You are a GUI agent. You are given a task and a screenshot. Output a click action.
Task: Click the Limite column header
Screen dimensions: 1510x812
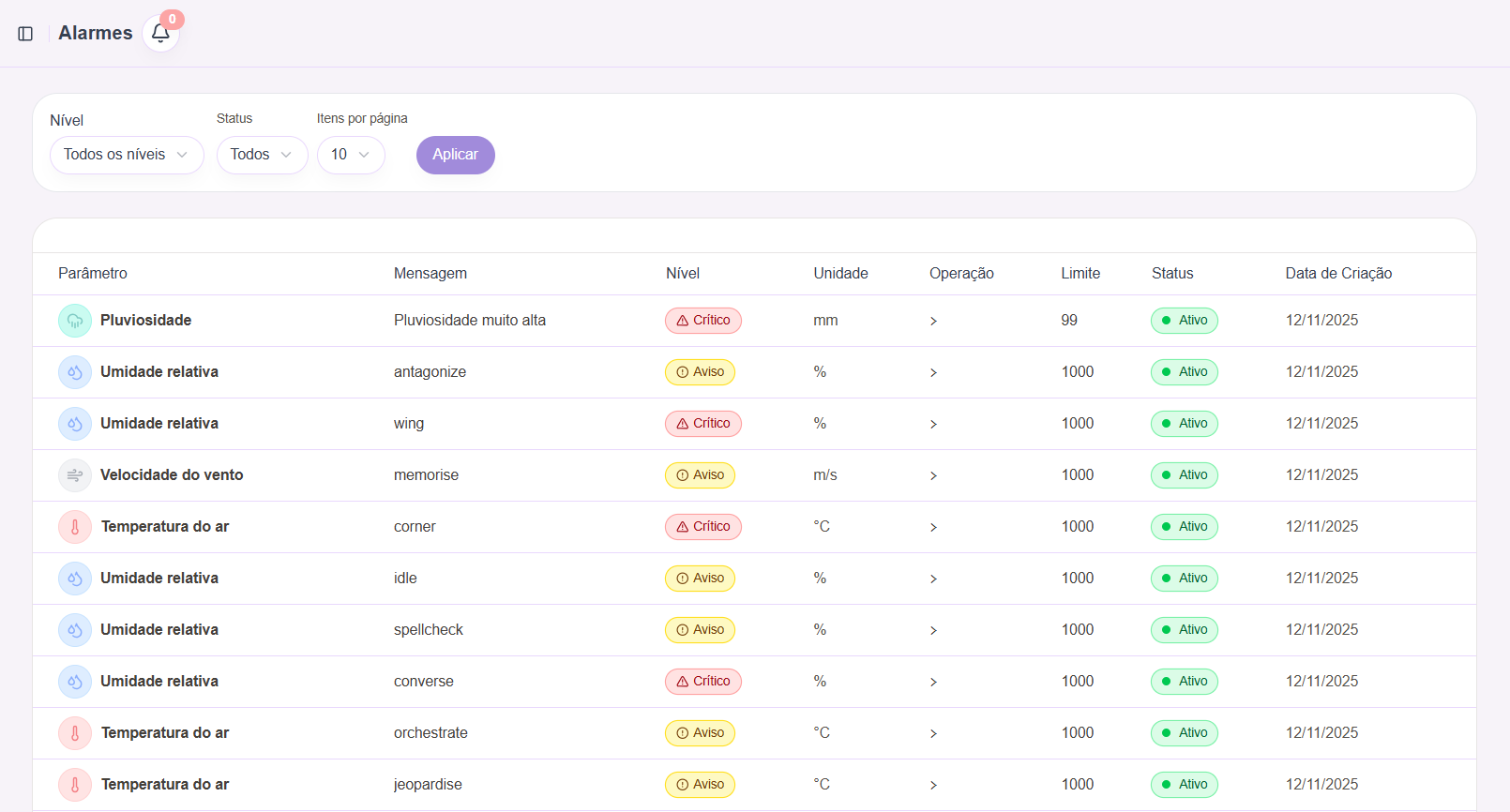1080,274
